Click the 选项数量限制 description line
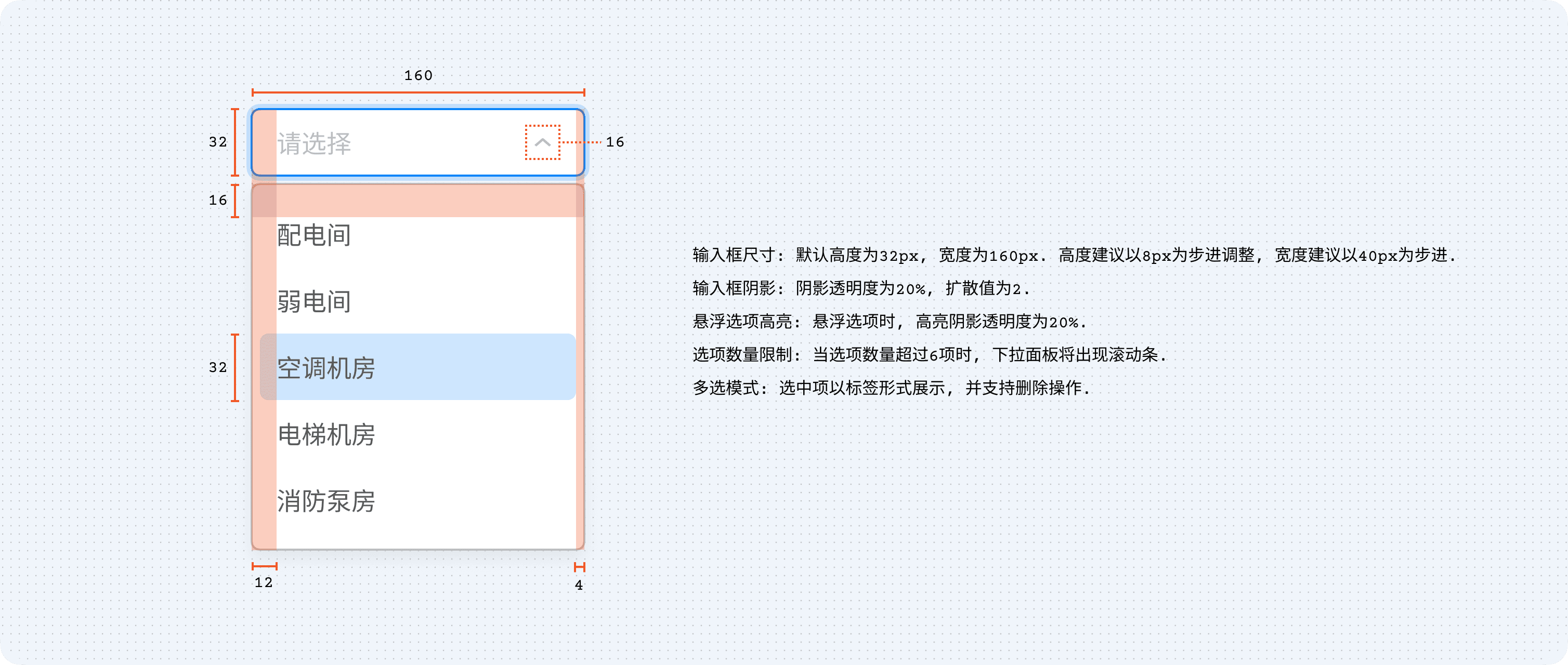Viewport: 1568px width, 665px height. (x=929, y=354)
